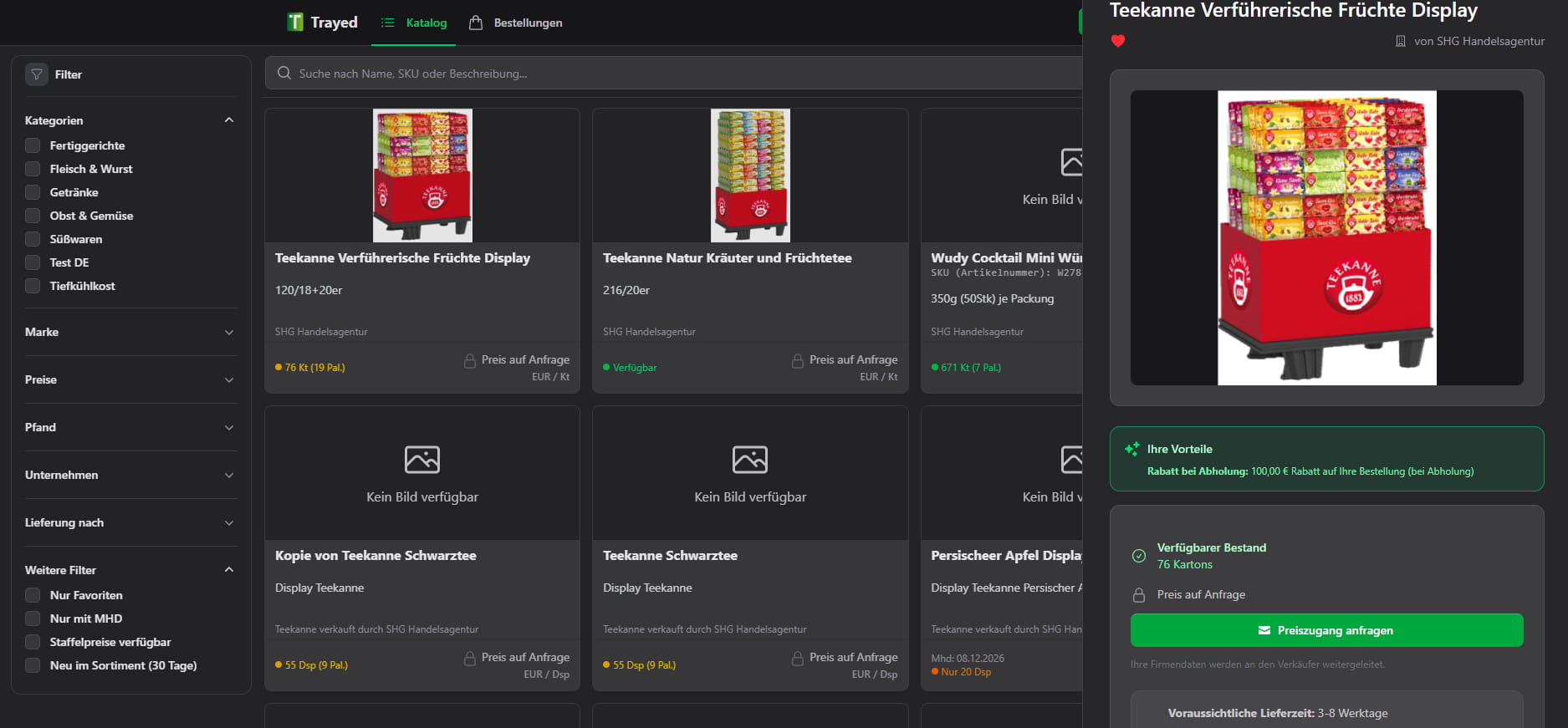Image resolution: width=1568 pixels, height=728 pixels.
Task: Check the Test DE category
Action: (33, 262)
